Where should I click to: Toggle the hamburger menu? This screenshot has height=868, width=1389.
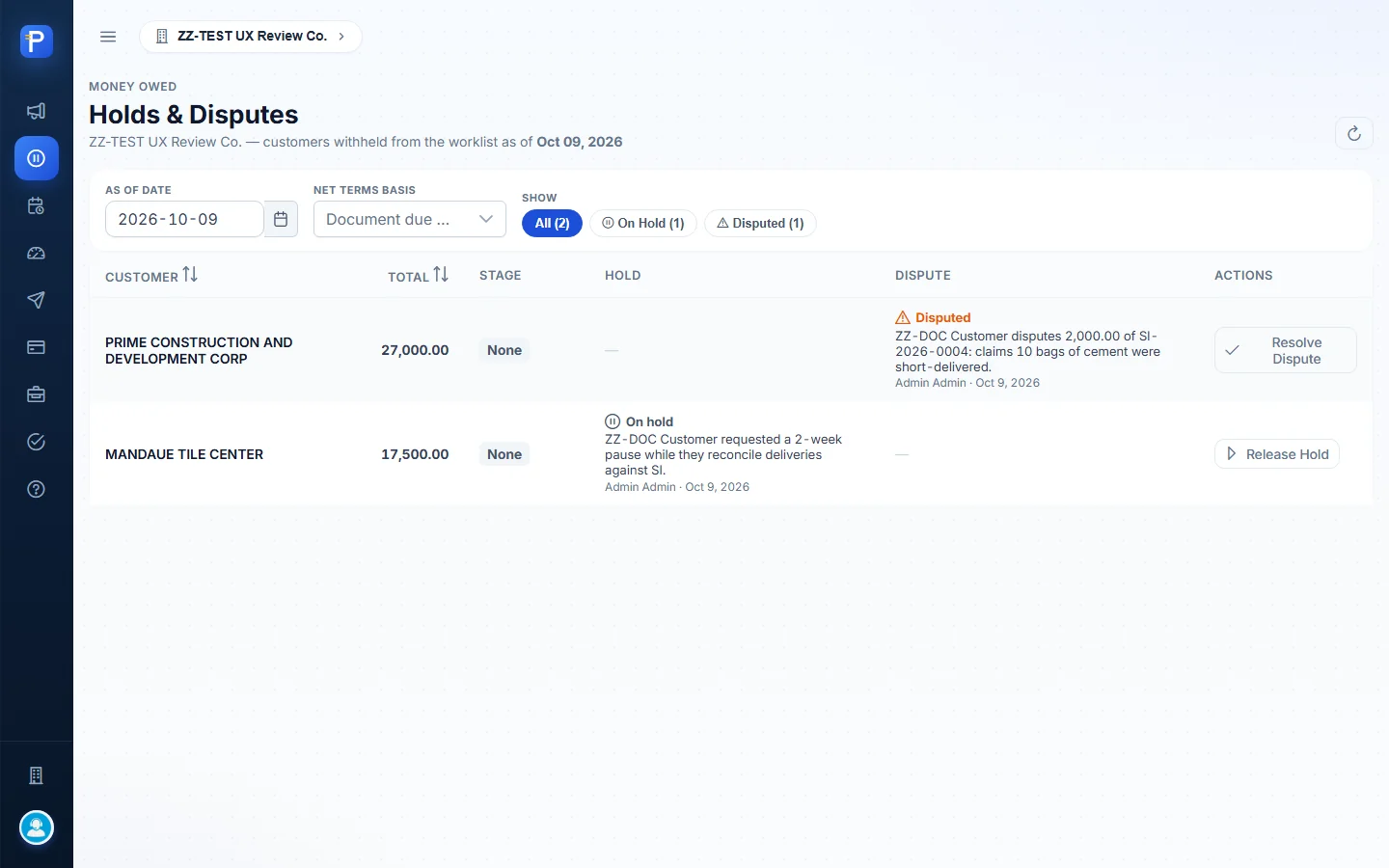tap(108, 37)
